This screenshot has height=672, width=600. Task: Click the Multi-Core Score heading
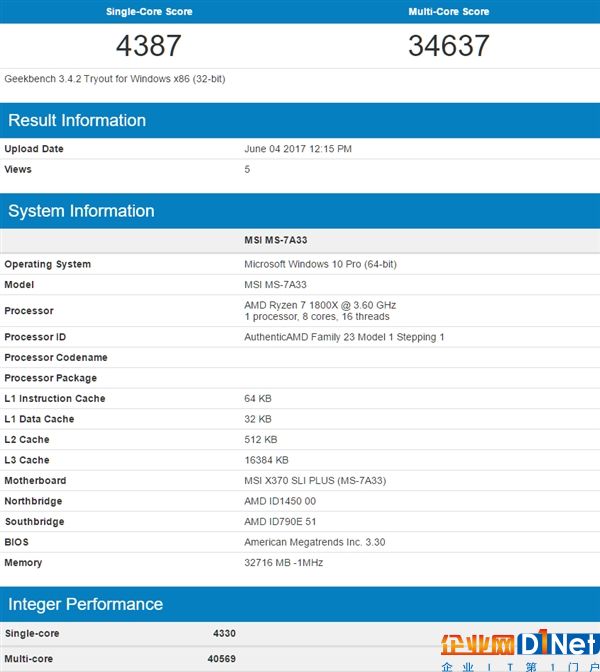449,12
